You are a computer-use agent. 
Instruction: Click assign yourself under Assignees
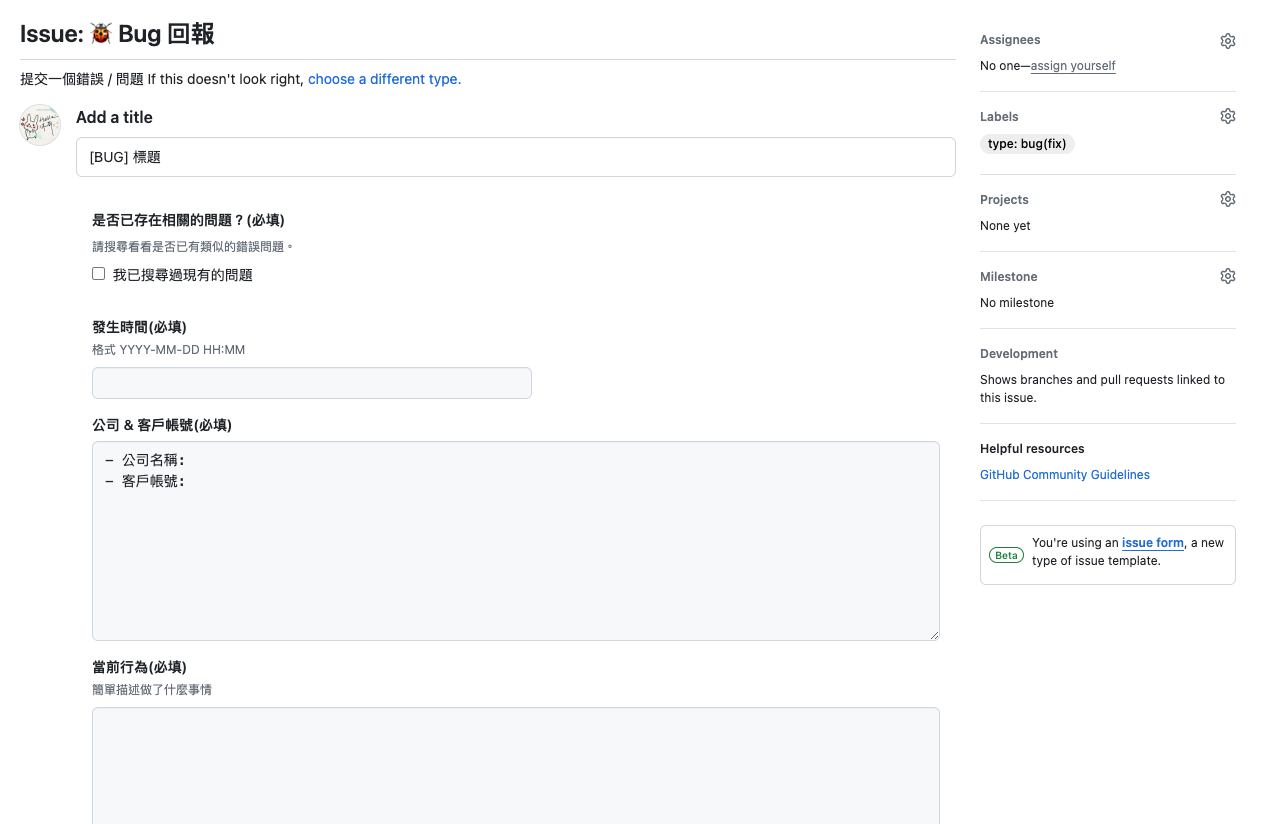[1073, 66]
